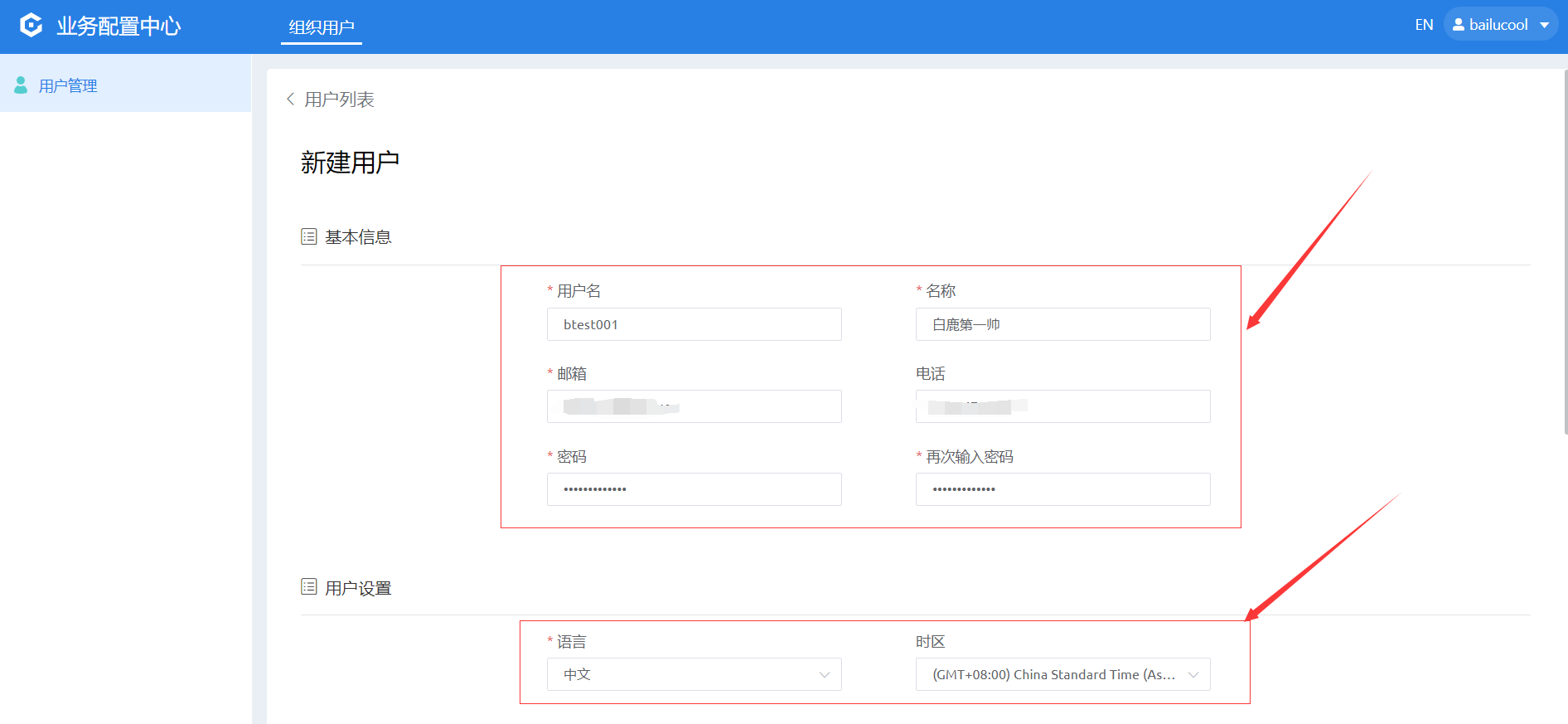Click the 用户管理 person icon in sidebar
1568x724 pixels.
click(x=21, y=85)
